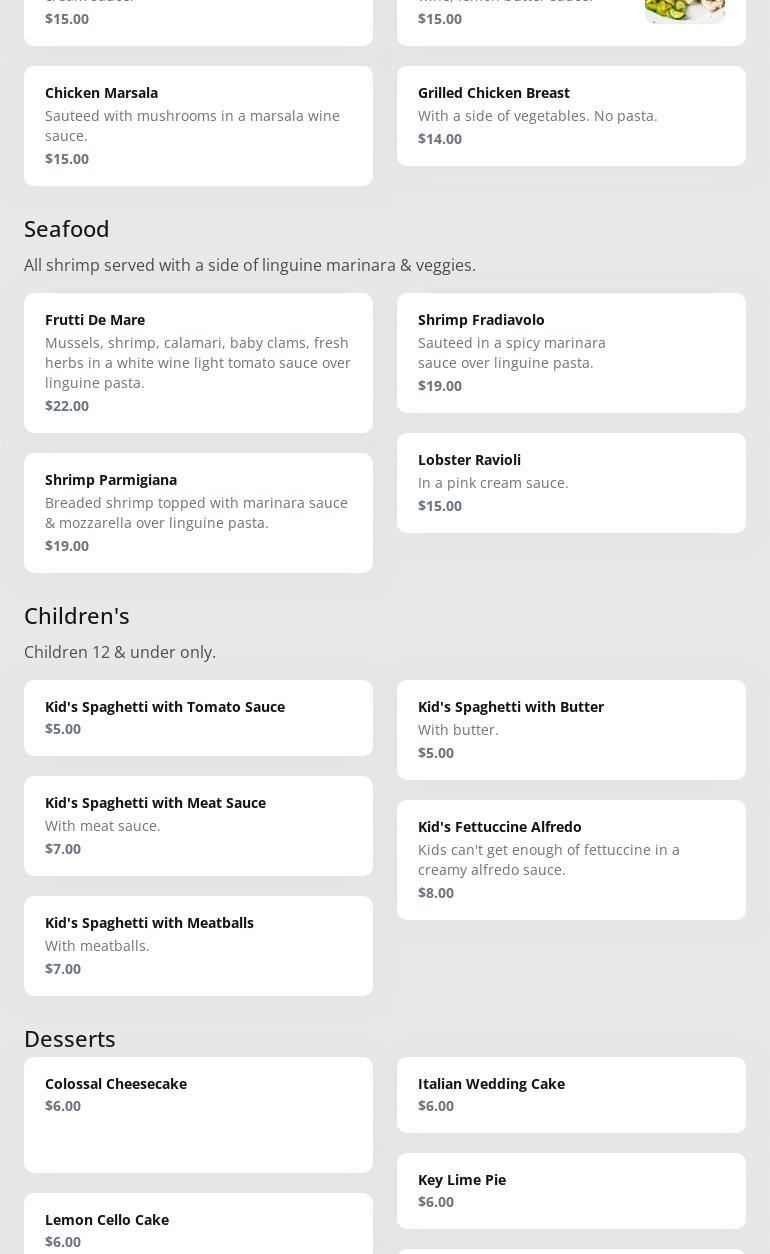This screenshot has height=1254, width=770.
Task: Click the $22.00 price on Frutti De Mare
Action: pyautogui.click(x=67, y=406)
